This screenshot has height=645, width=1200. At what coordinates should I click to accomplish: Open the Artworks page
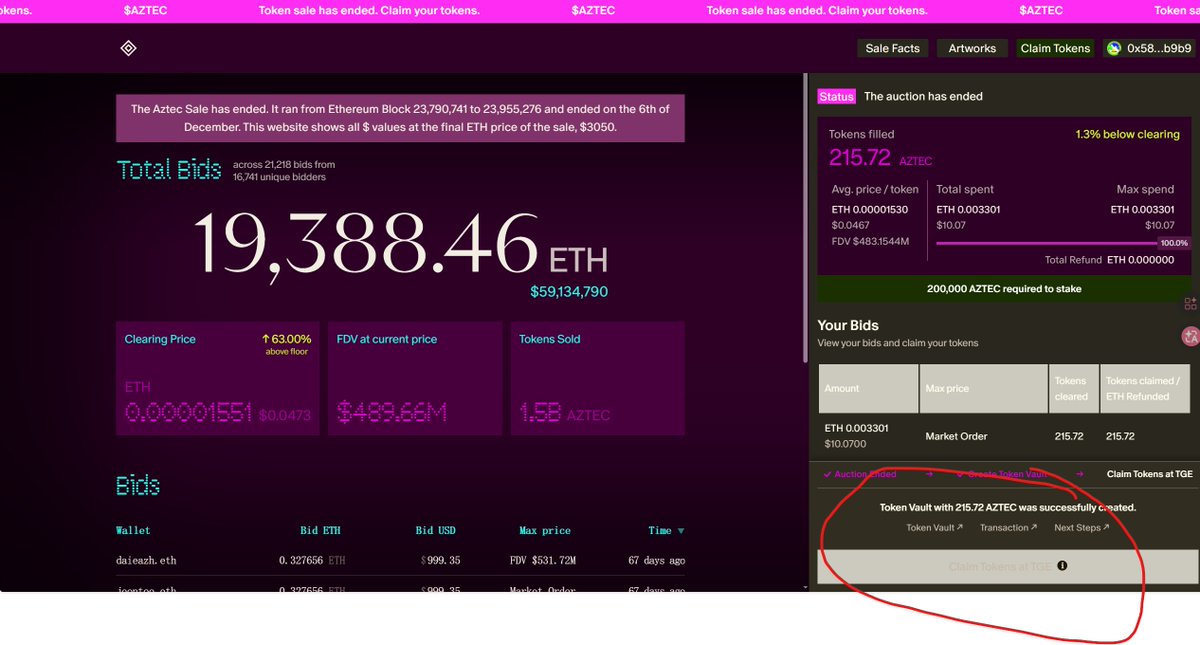(972, 48)
